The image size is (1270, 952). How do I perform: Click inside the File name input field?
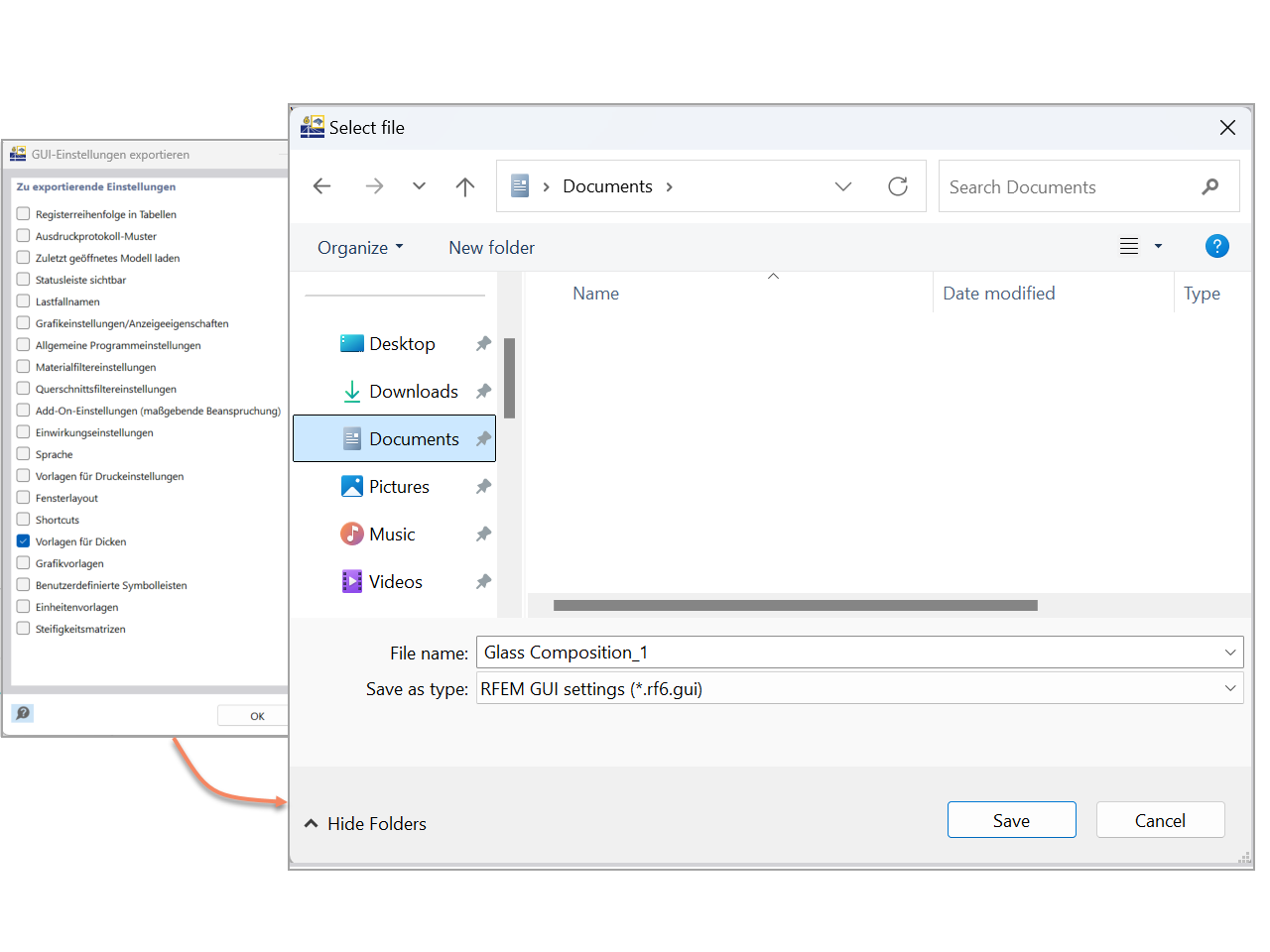pos(794,652)
